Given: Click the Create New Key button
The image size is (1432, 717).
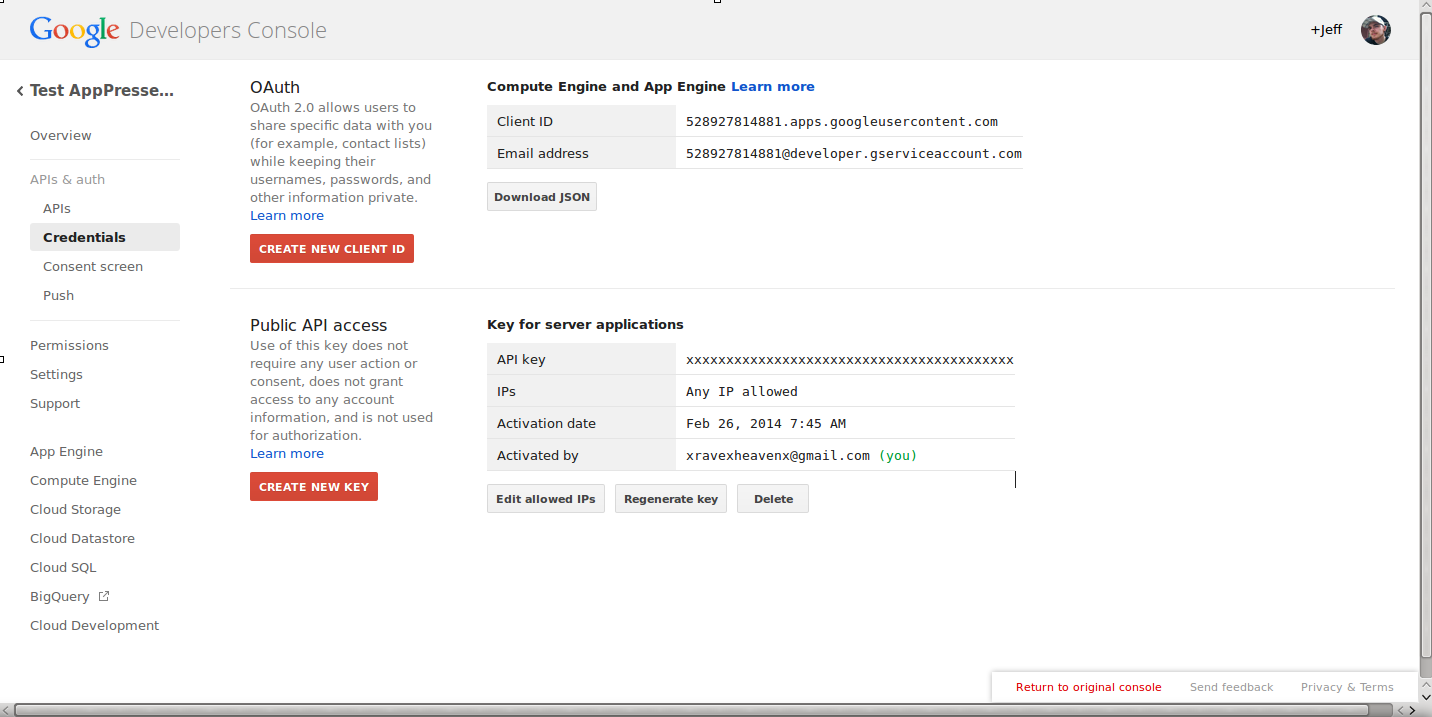Looking at the screenshot, I should pyautogui.click(x=313, y=487).
